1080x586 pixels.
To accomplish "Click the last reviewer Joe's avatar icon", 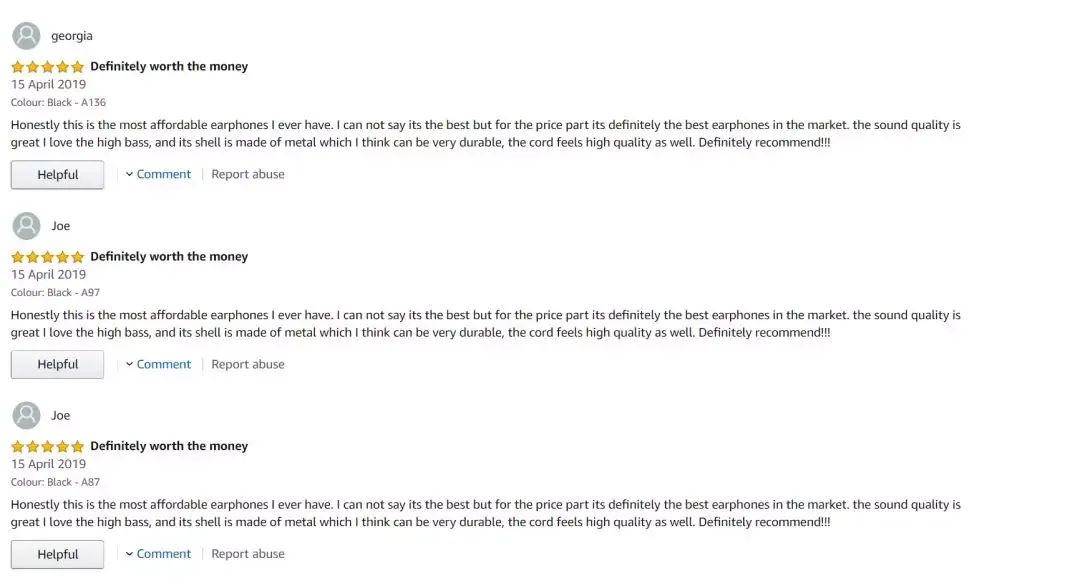I will (26, 415).
